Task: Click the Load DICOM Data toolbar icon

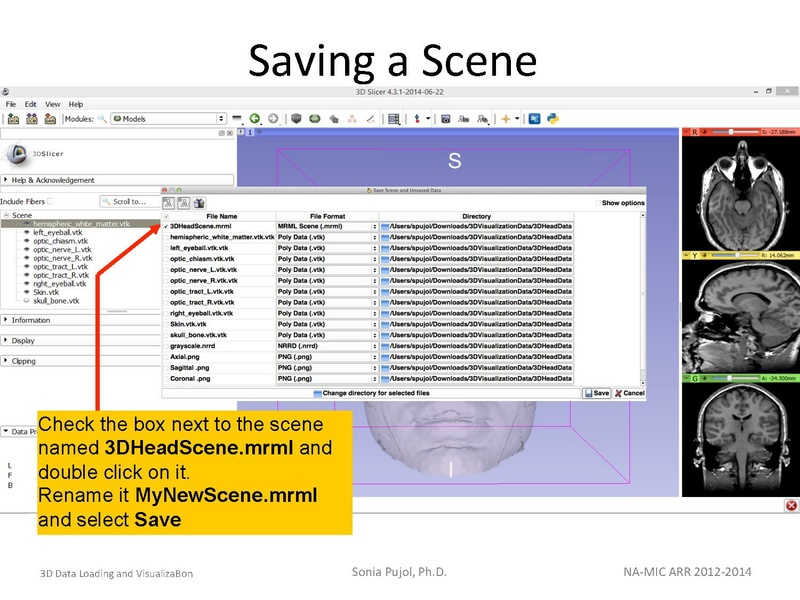Action: (x=32, y=119)
